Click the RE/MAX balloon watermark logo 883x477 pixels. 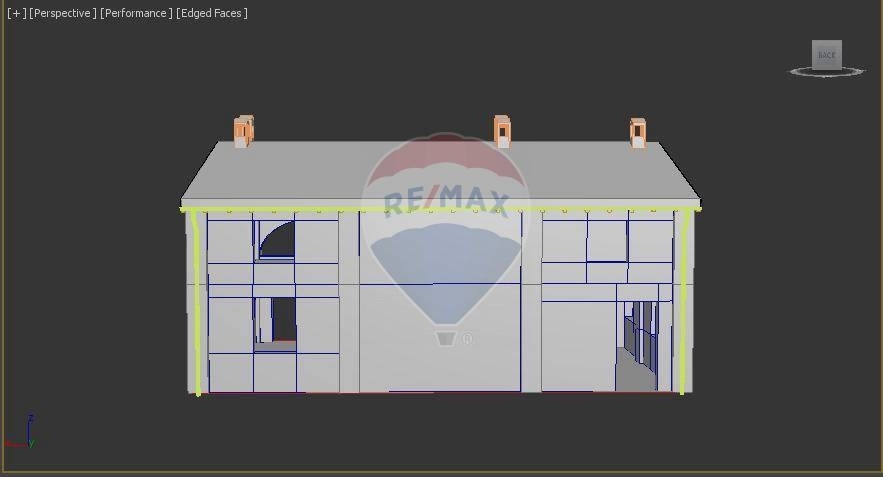click(x=445, y=240)
